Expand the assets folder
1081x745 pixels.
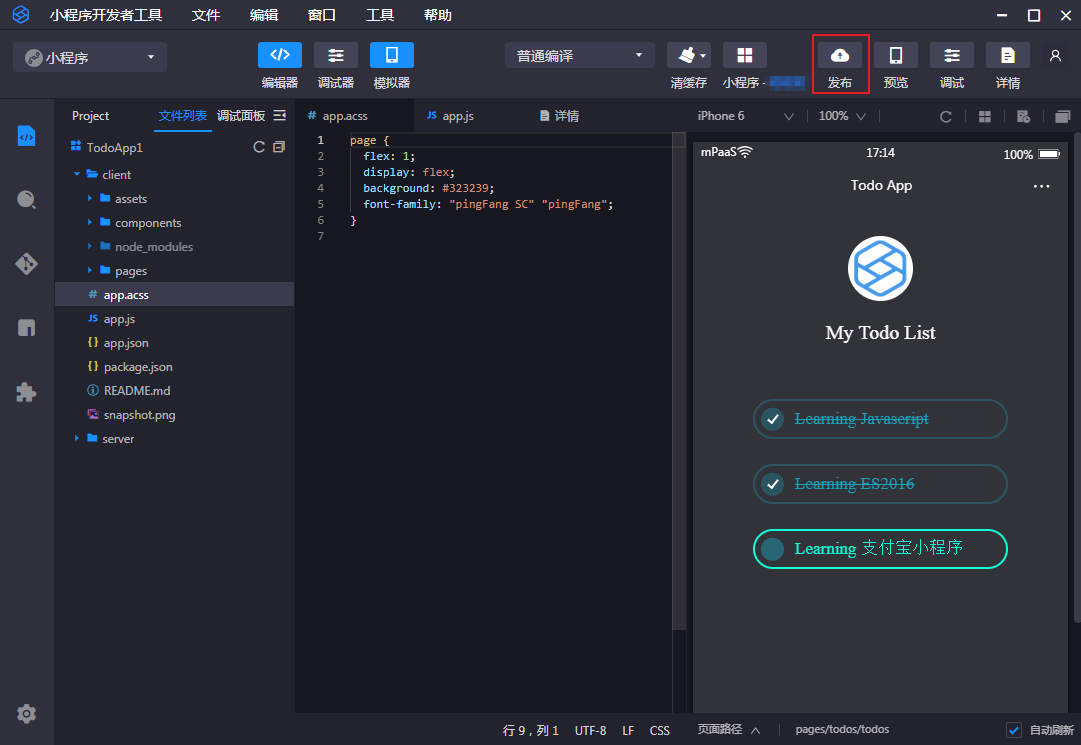pos(90,198)
